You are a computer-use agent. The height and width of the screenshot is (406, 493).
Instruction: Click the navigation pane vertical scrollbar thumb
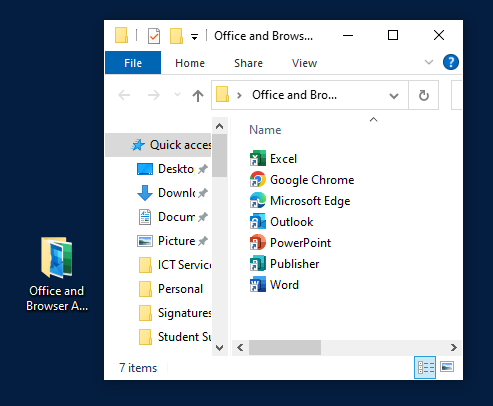pyautogui.click(x=219, y=155)
